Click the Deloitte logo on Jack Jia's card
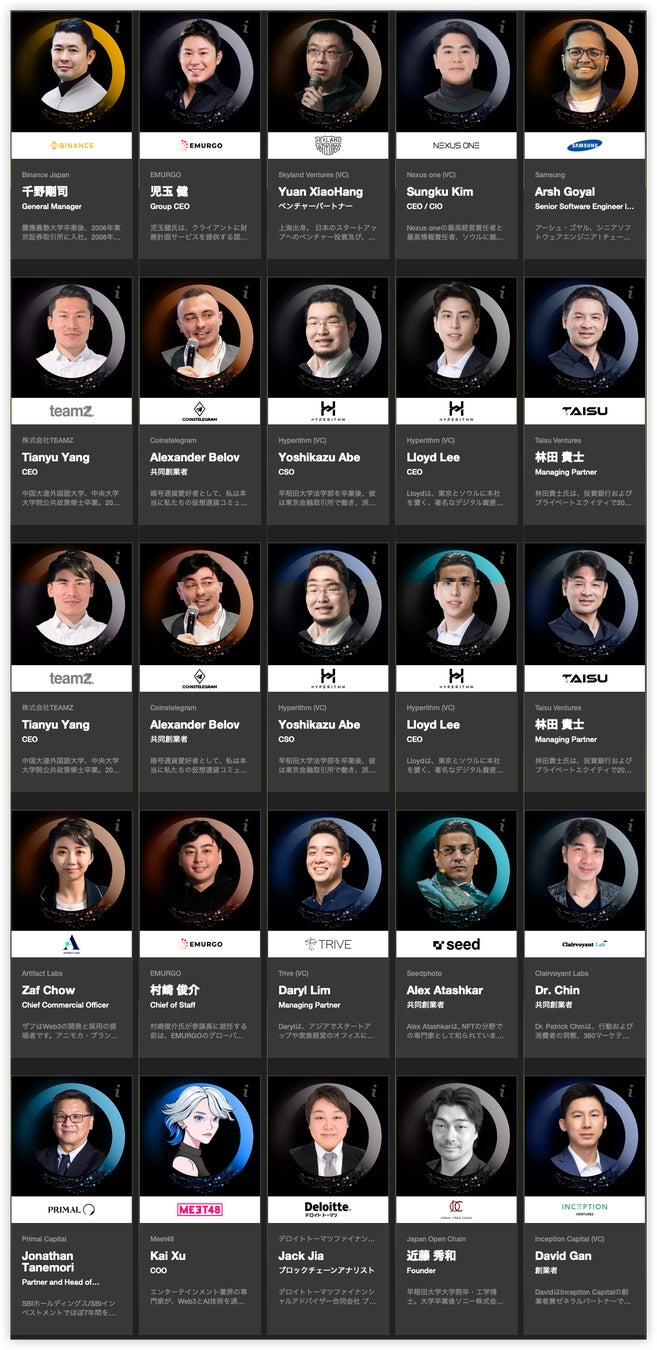The image size is (657, 1350). [x=328, y=1209]
